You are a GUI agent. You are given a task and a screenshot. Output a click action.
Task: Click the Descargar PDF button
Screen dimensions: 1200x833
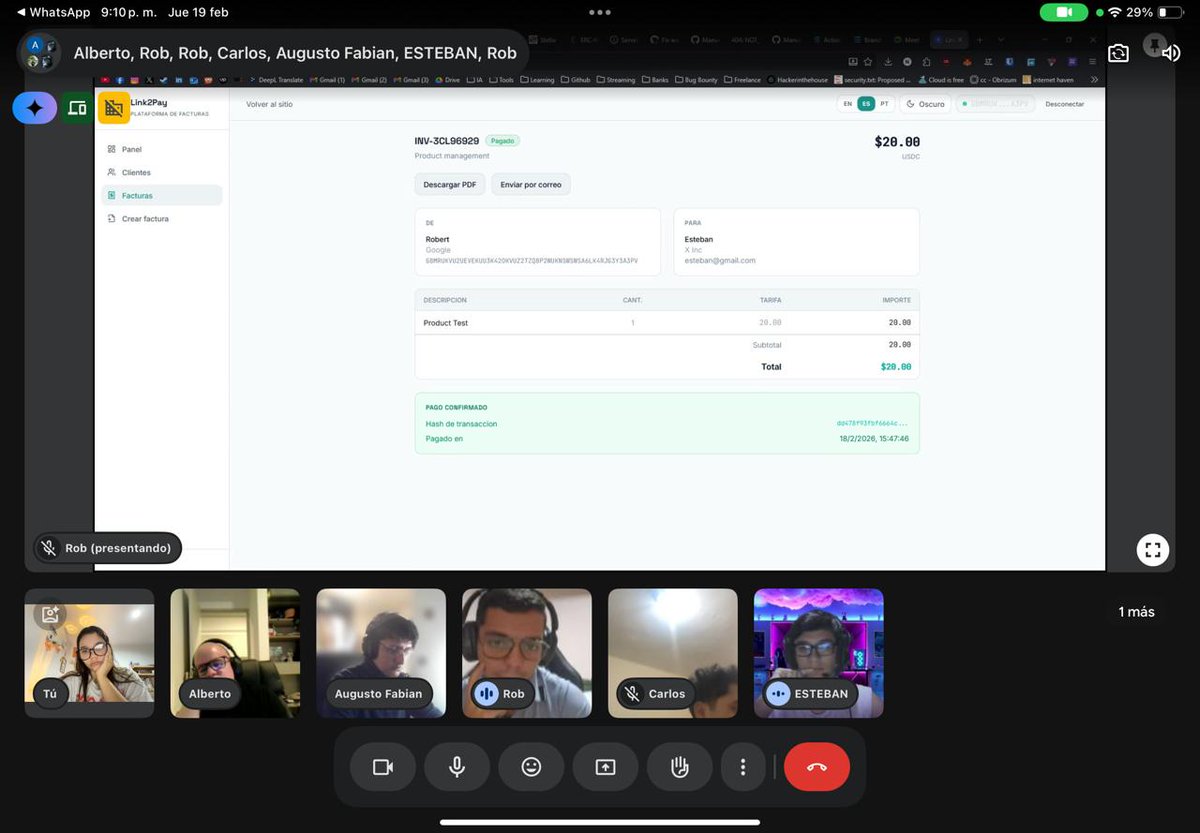[450, 185]
